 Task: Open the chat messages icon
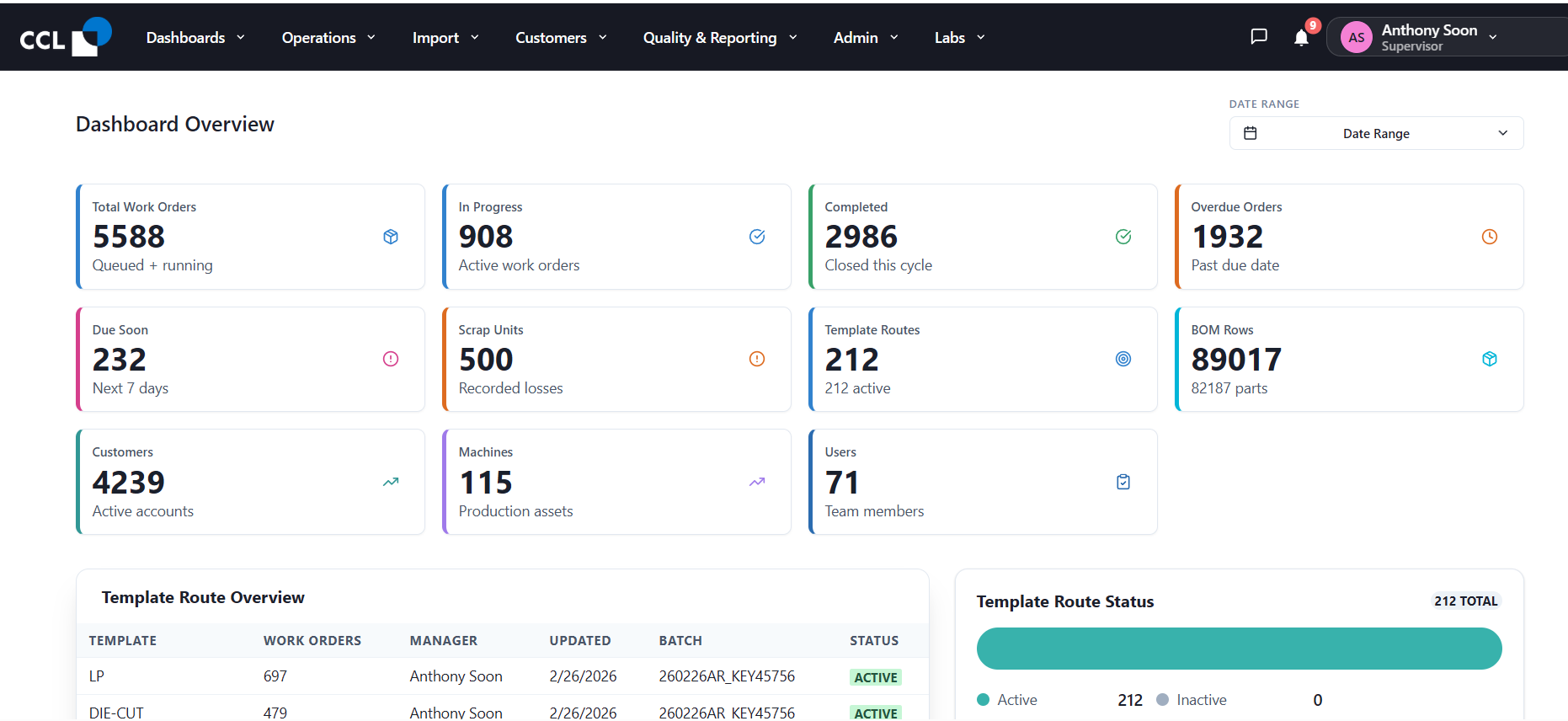tap(1259, 36)
